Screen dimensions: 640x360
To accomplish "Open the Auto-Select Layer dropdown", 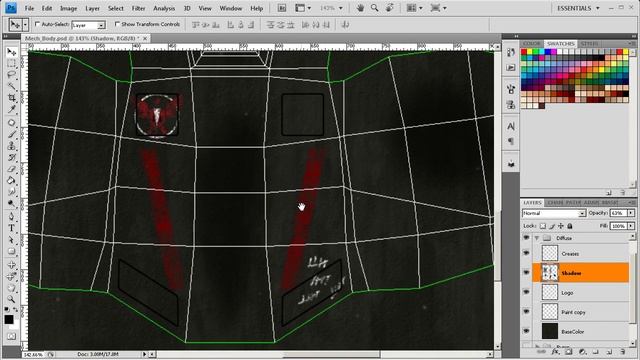I will pos(101,25).
